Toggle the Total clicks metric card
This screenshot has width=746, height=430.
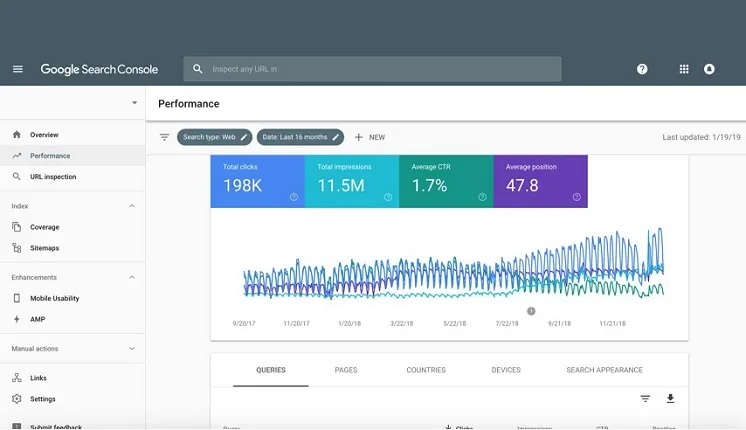(257, 181)
